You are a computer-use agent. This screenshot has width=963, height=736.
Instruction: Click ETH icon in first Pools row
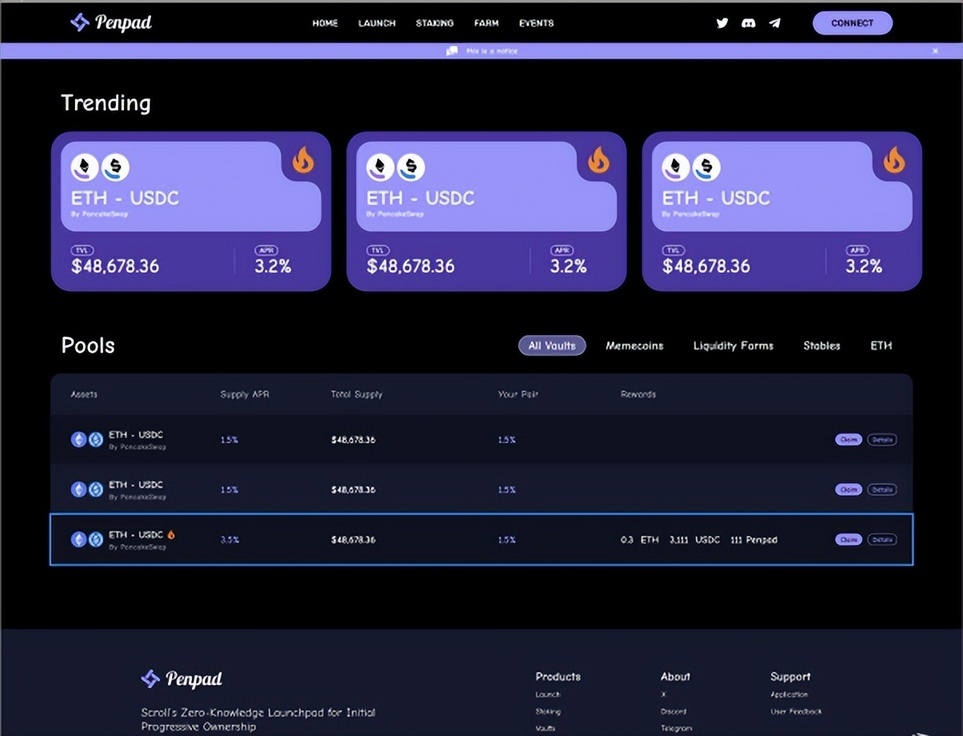[79, 439]
